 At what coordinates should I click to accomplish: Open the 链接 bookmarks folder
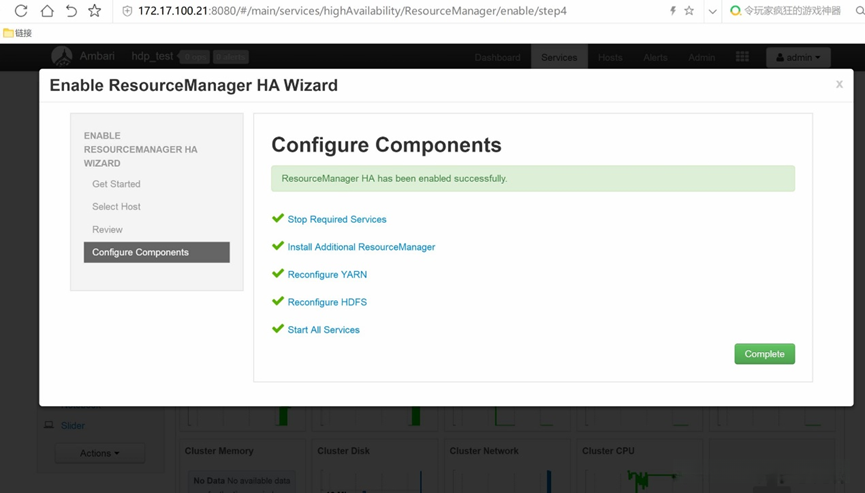click(18, 33)
